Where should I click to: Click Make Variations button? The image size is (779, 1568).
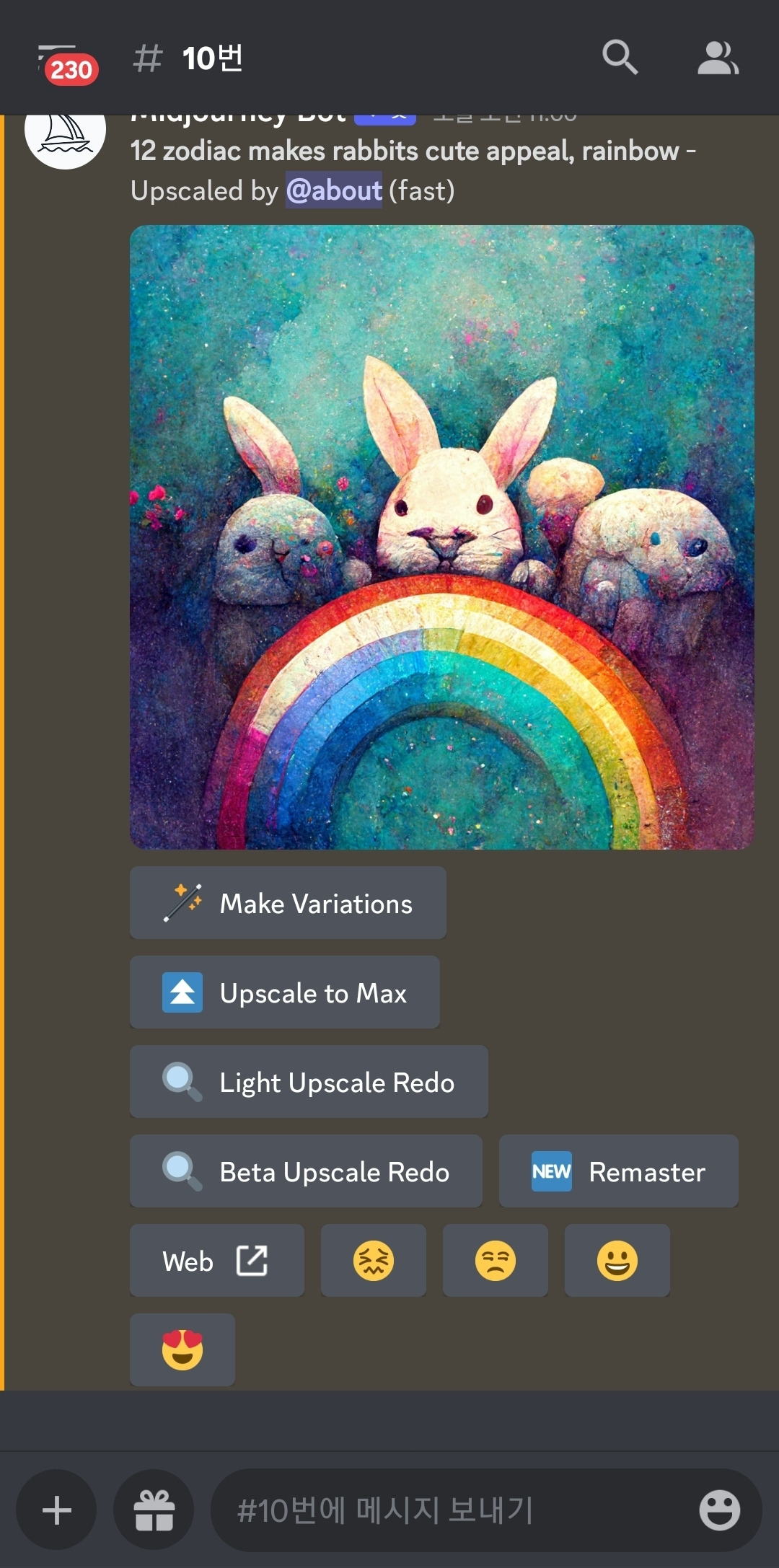pyautogui.click(x=288, y=902)
